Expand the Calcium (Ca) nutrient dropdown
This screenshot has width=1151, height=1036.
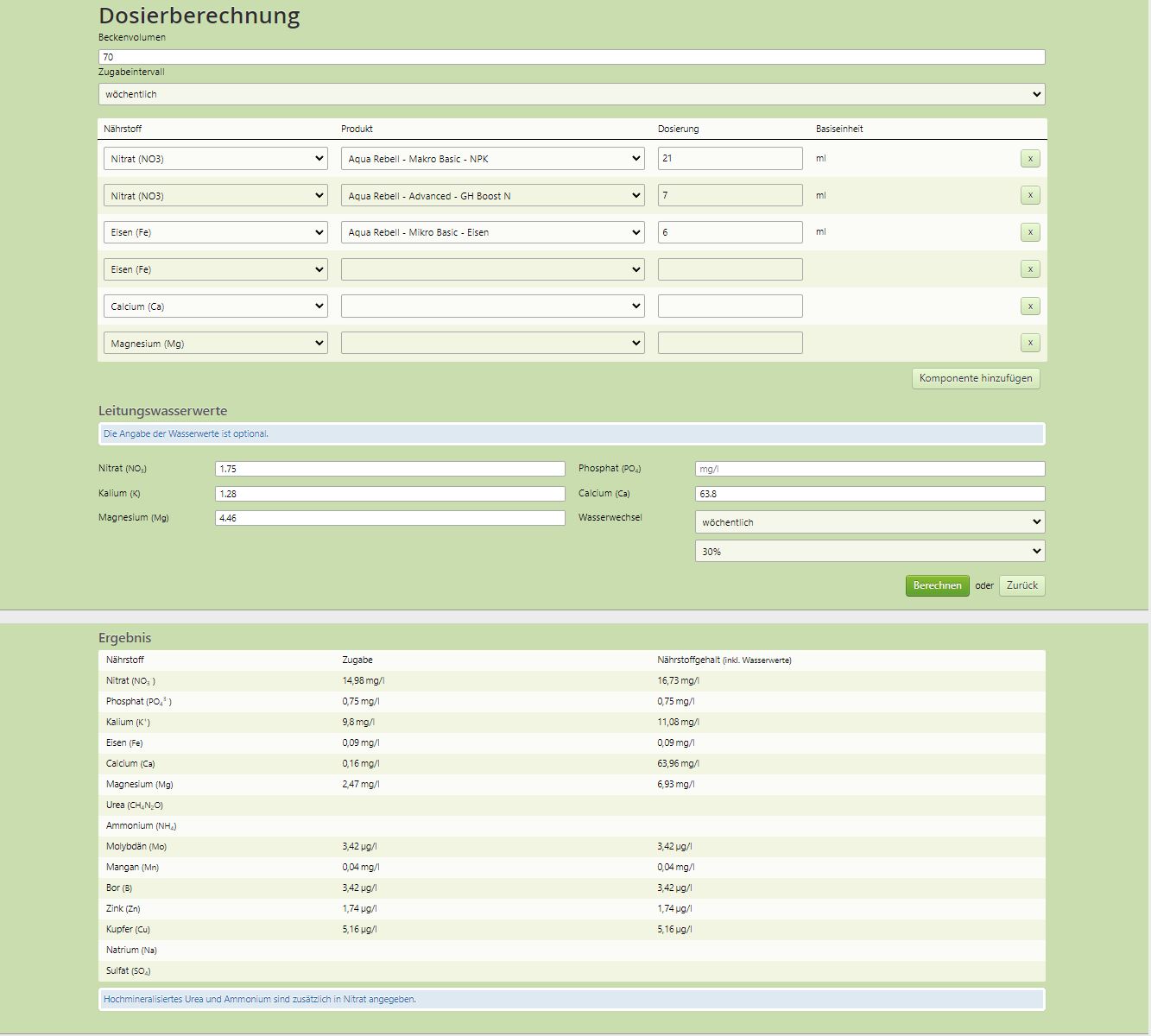(x=215, y=306)
